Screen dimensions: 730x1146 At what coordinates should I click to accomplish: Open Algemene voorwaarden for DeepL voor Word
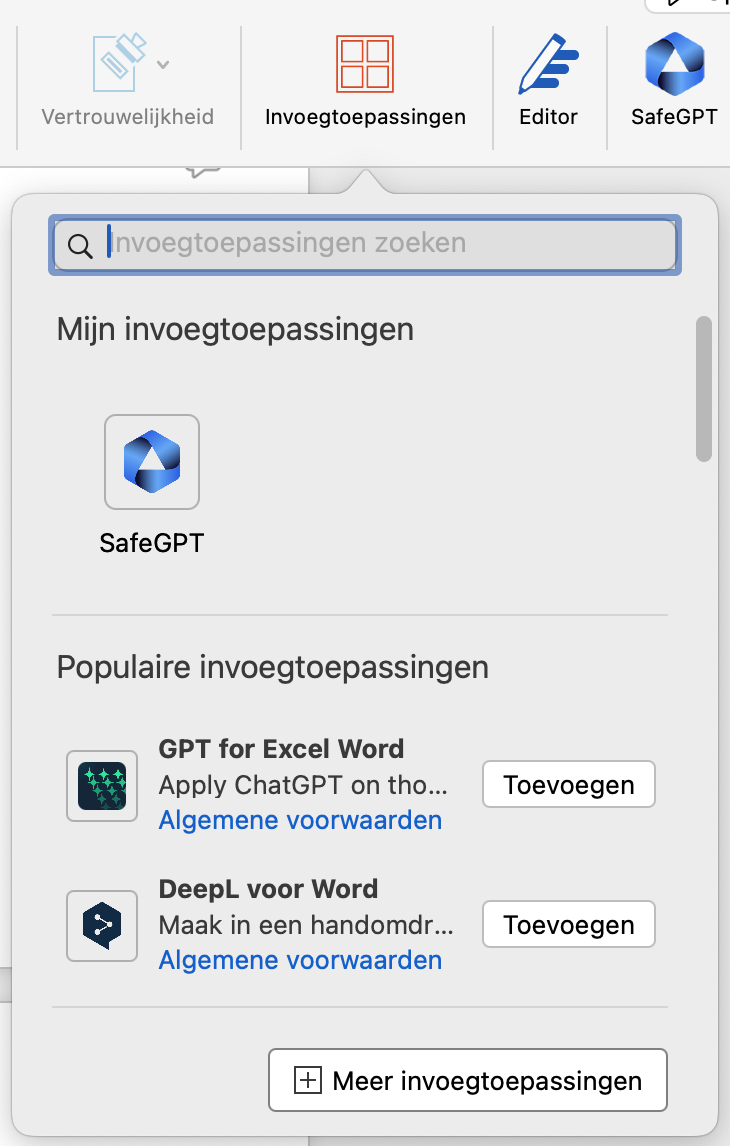pyautogui.click(x=300, y=960)
